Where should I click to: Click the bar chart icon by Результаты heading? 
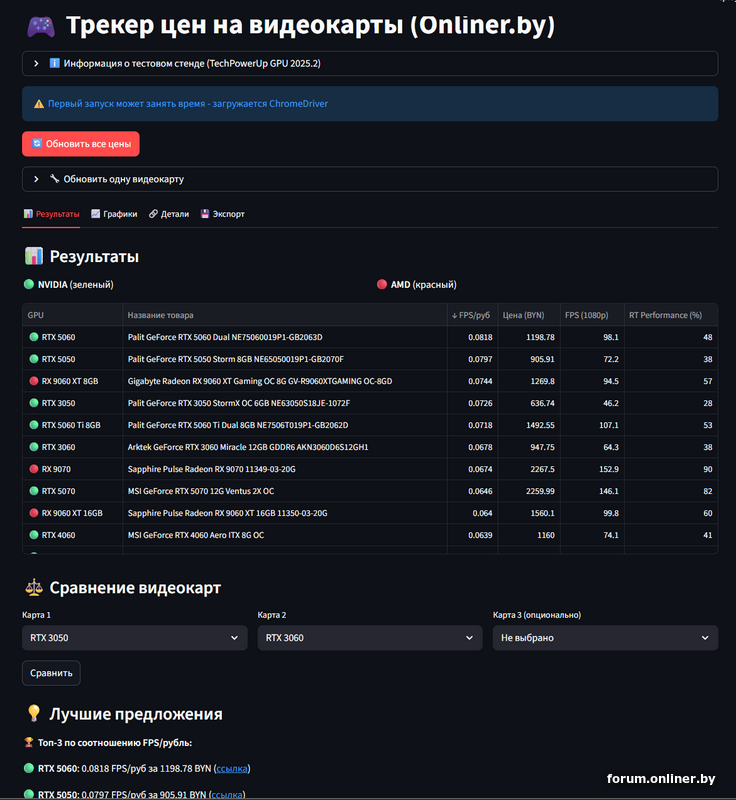33,257
